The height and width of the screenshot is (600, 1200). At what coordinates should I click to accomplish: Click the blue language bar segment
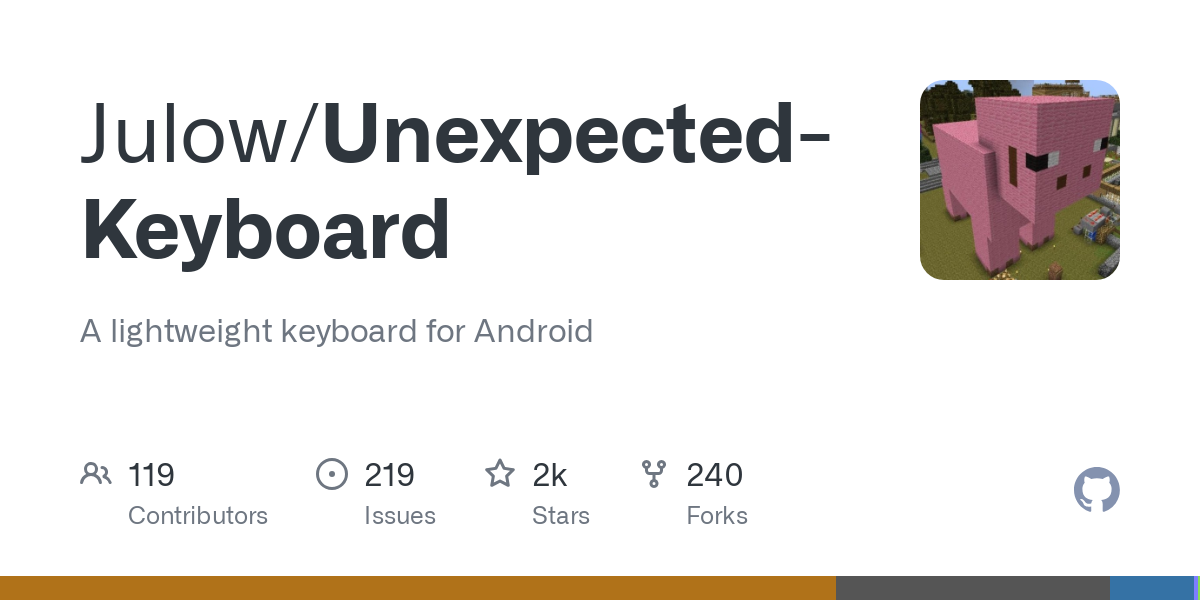coord(1150,588)
